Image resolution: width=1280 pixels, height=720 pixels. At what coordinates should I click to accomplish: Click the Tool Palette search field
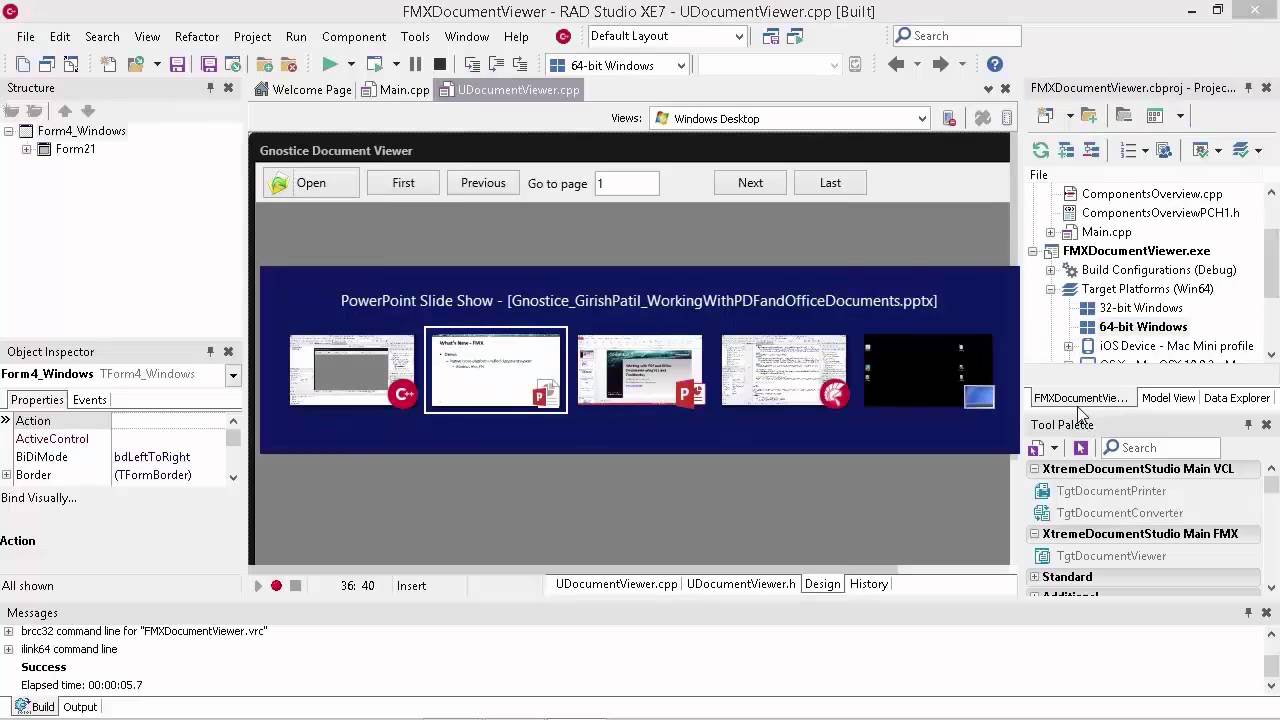tap(1160, 448)
